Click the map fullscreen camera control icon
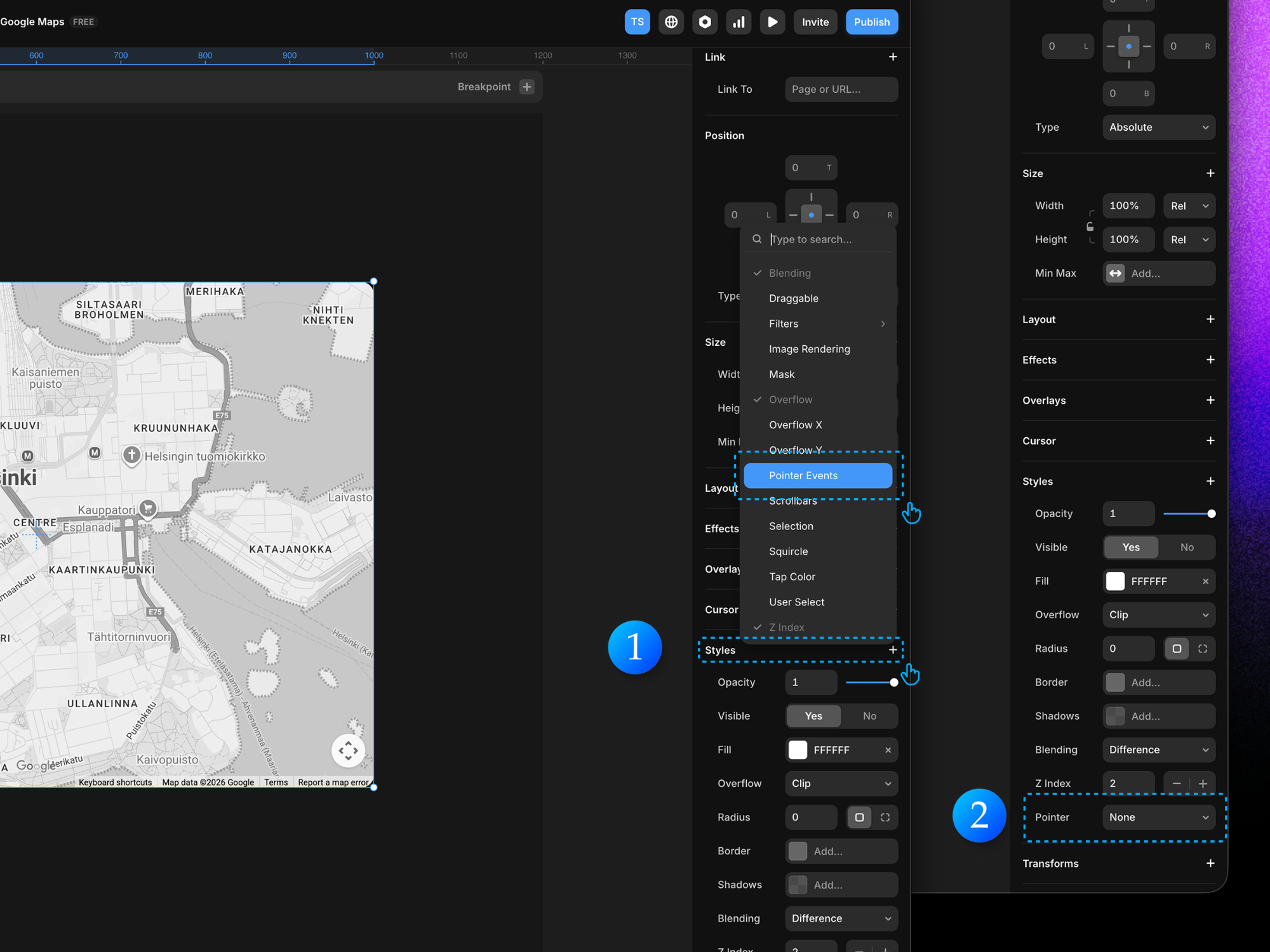 click(x=348, y=751)
